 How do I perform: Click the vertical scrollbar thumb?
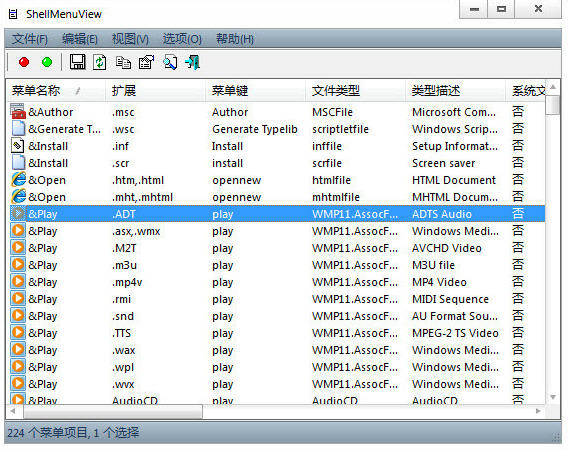point(553,105)
